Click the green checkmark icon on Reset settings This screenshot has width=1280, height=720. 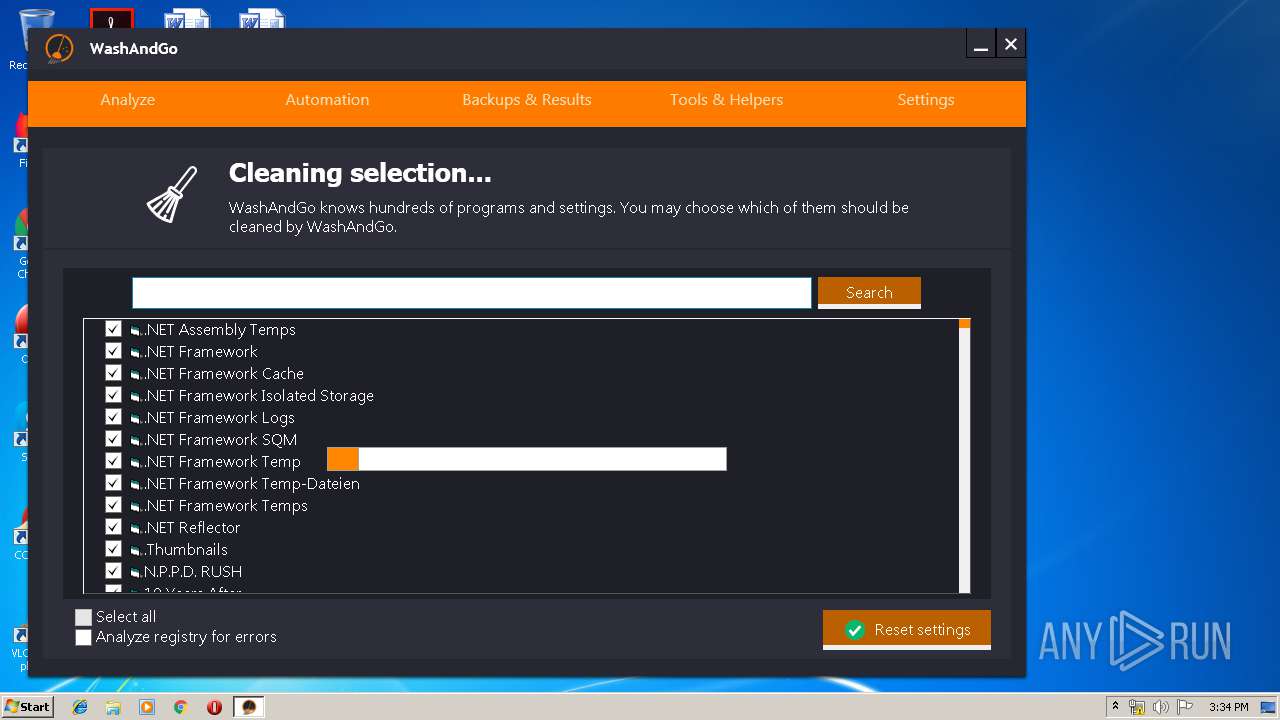pos(854,630)
